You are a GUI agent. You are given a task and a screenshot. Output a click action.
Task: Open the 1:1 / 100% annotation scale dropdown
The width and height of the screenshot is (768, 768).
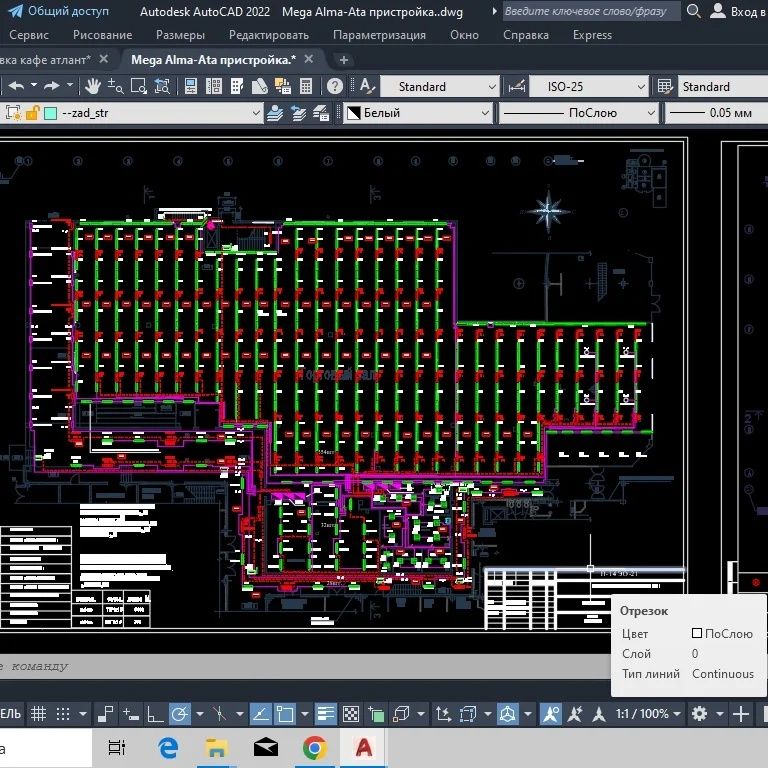[648, 714]
